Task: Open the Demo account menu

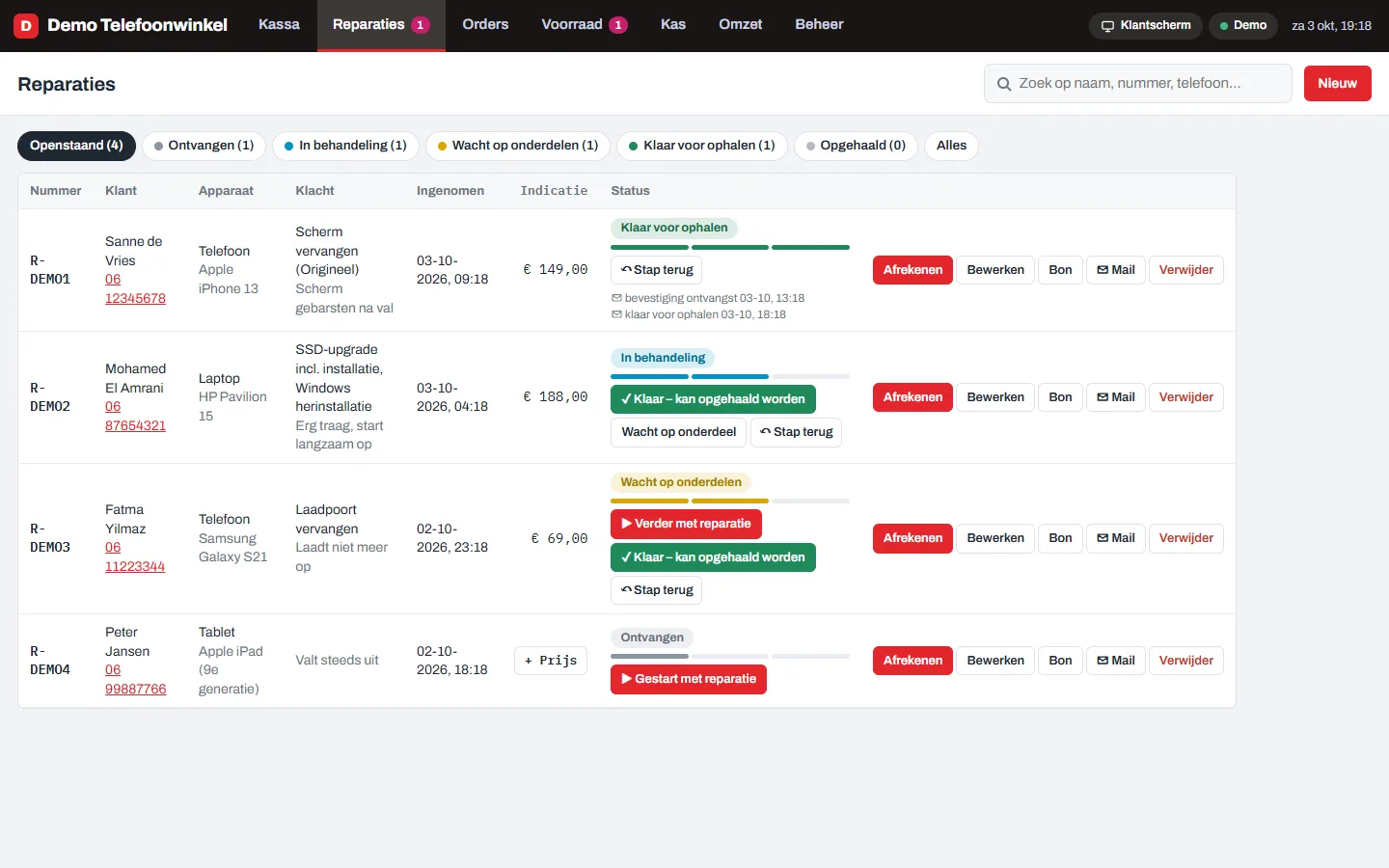Action: point(1243,26)
